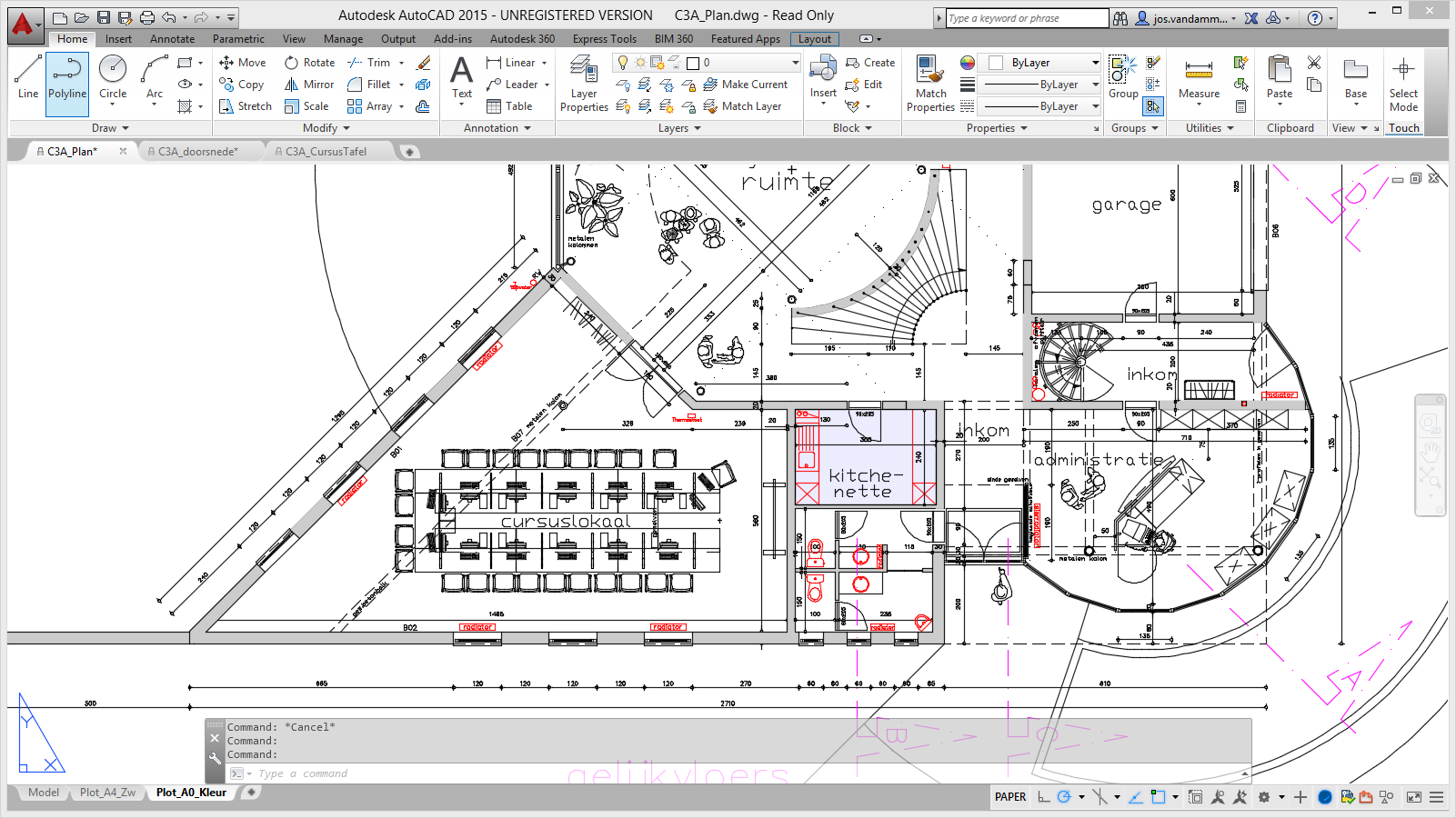Open the Plot_A4_Zw layout tab
This screenshot has height=818, width=1456.
[107, 793]
